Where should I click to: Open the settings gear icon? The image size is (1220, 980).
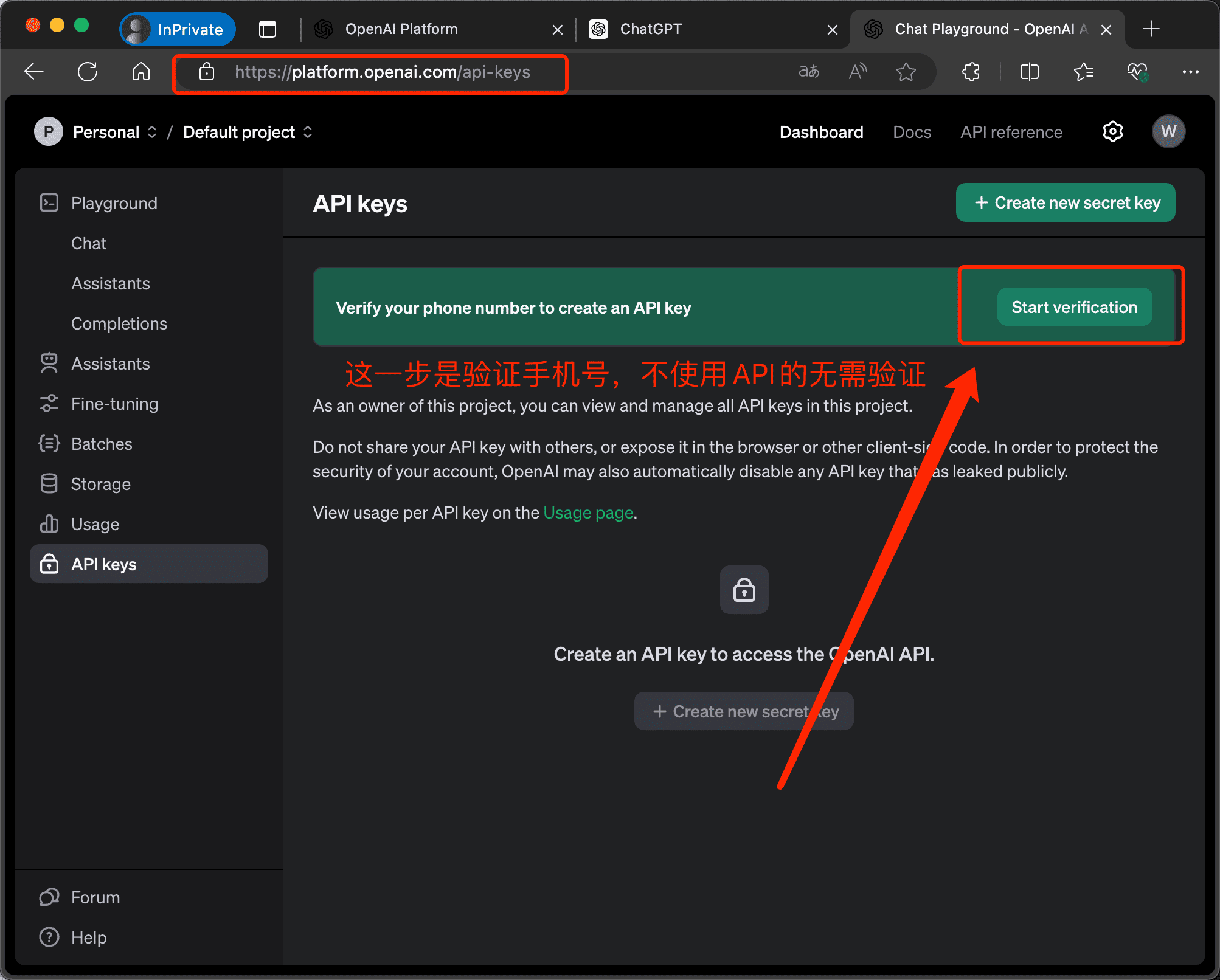pyautogui.click(x=1112, y=131)
